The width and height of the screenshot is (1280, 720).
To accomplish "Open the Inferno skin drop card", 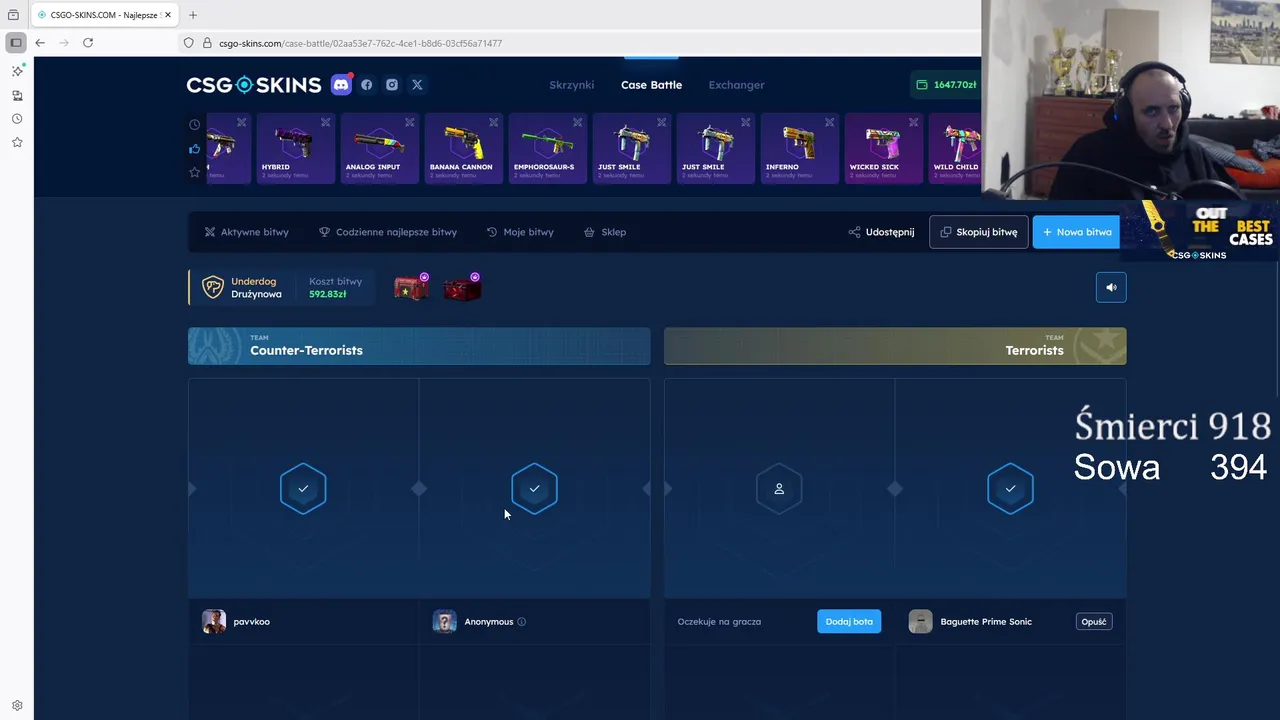I will click(800, 148).
